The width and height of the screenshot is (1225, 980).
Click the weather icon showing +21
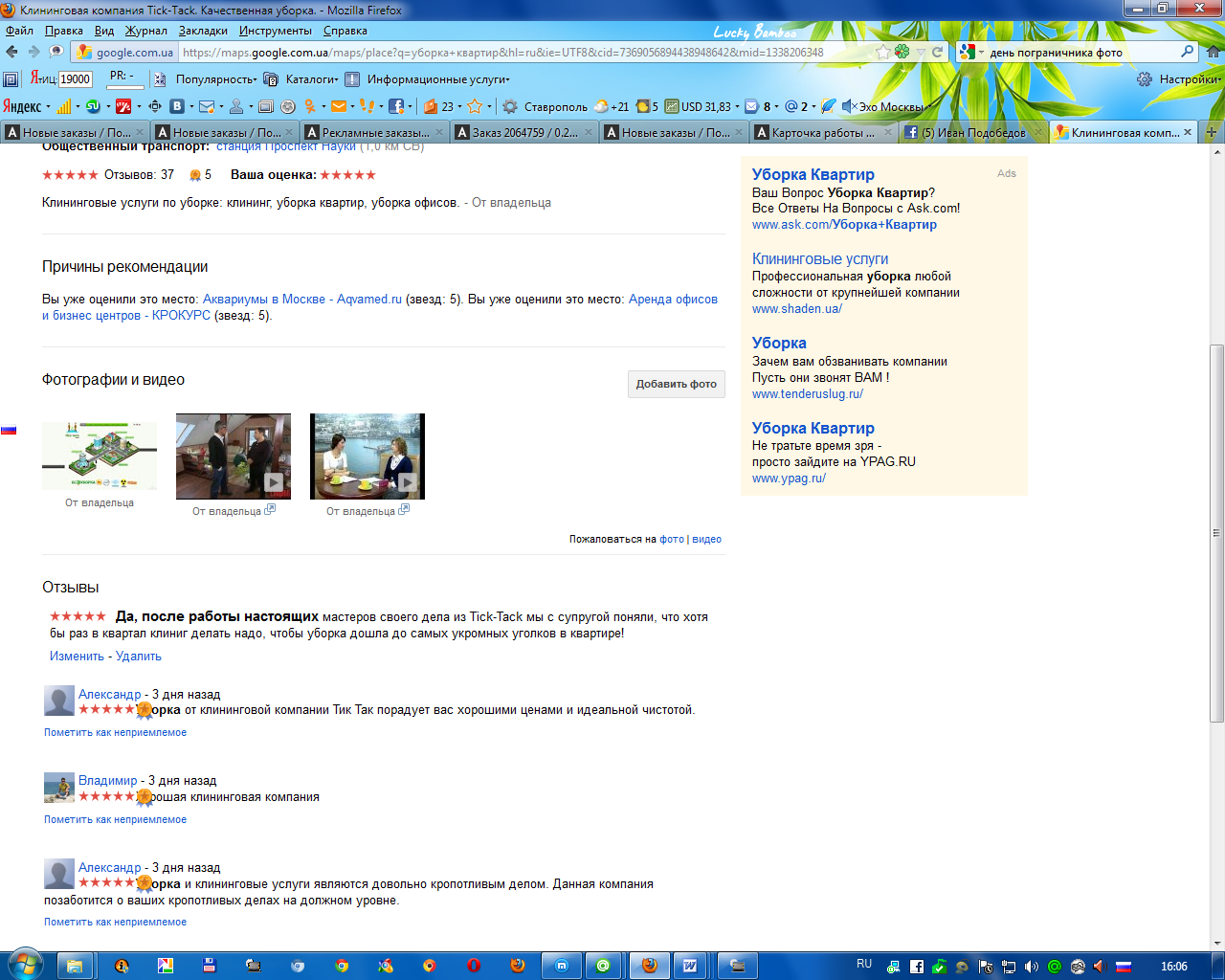[601, 106]
